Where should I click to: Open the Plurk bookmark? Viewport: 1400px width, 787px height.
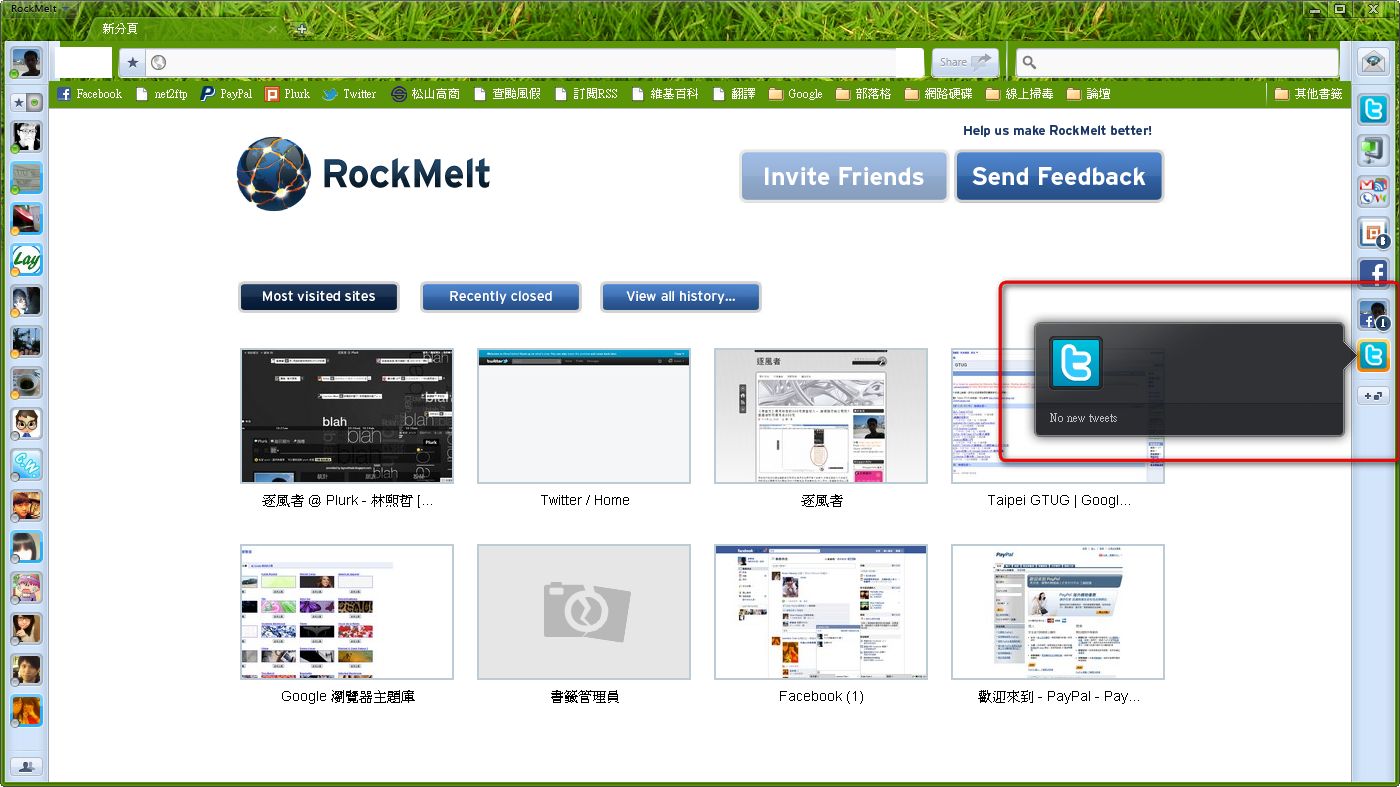pyautogui.click(x=288, y=94)
